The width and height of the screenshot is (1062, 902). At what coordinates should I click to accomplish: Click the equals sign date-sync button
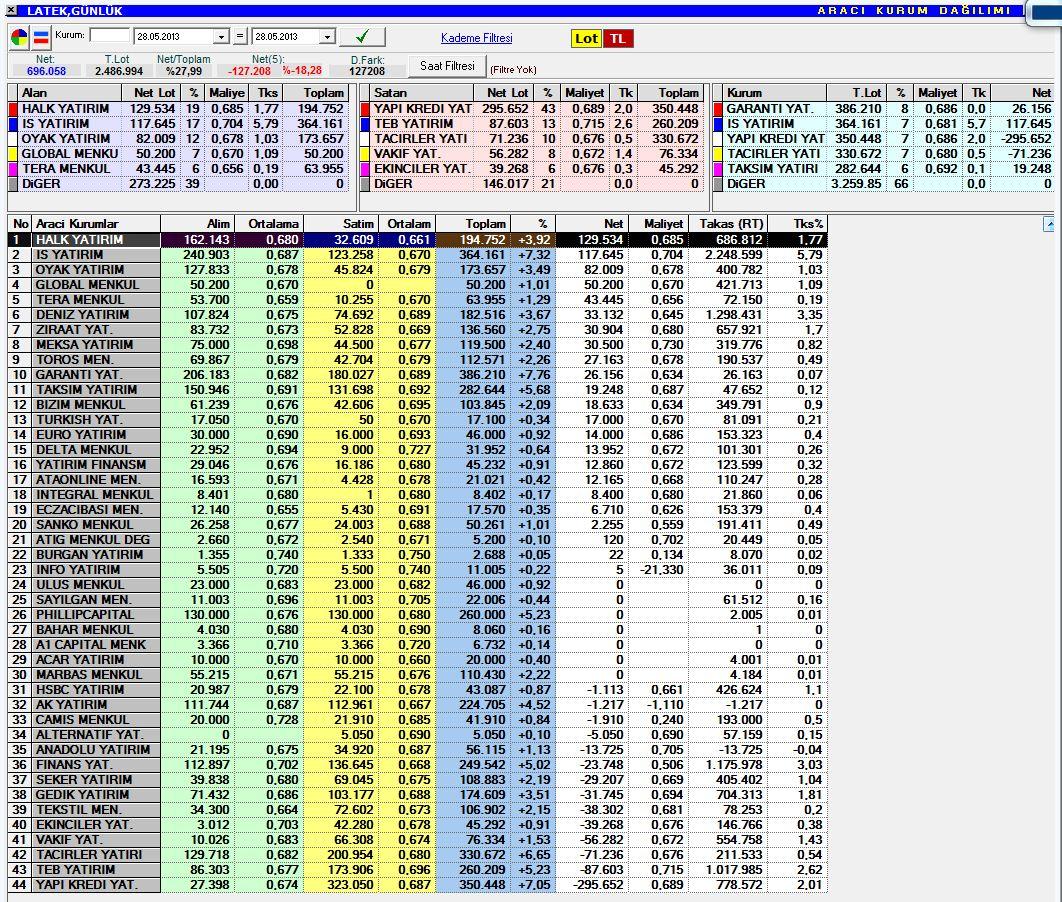[x=240, y=37]
